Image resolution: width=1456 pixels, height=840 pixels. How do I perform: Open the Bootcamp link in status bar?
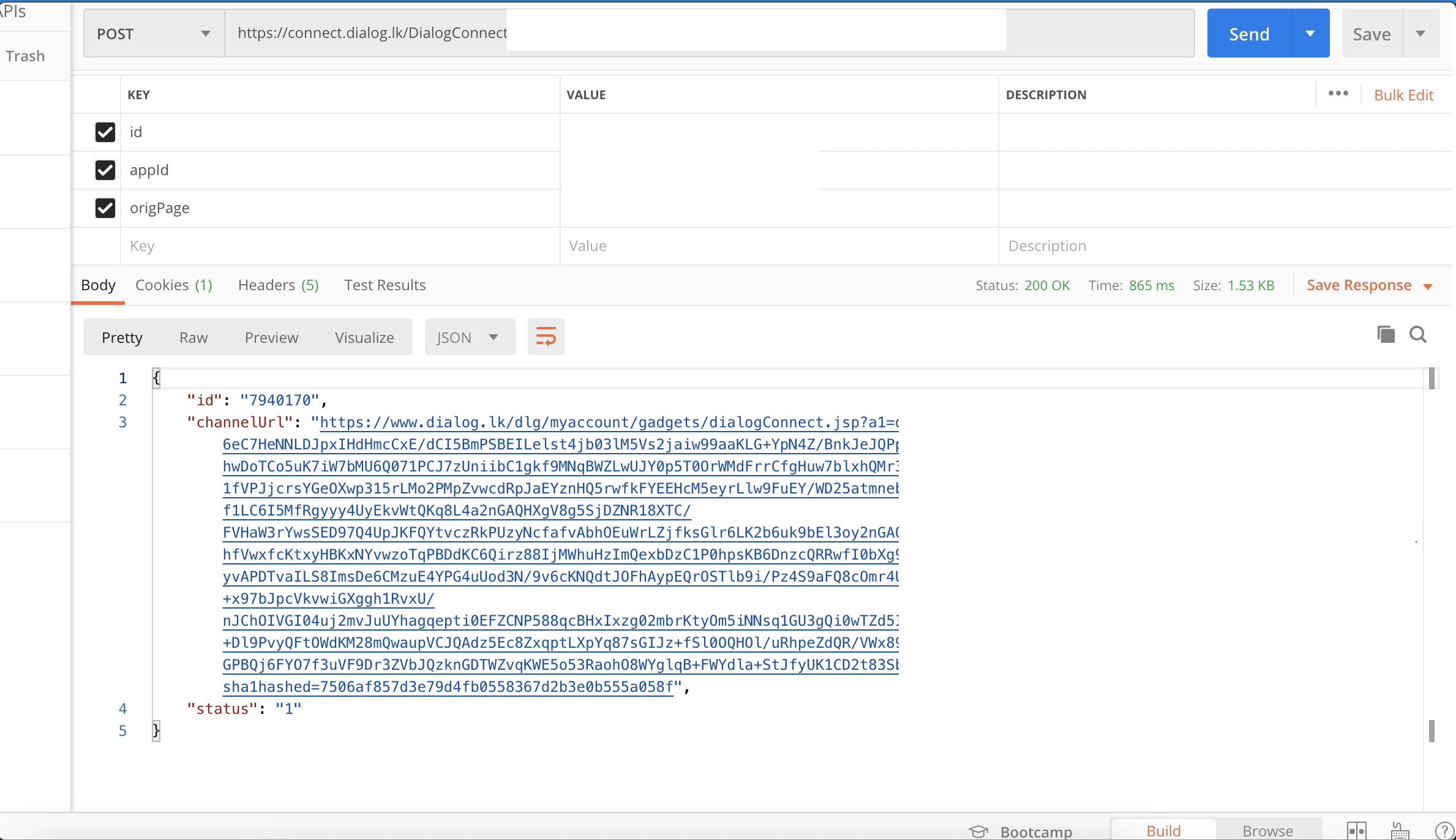1036,831
